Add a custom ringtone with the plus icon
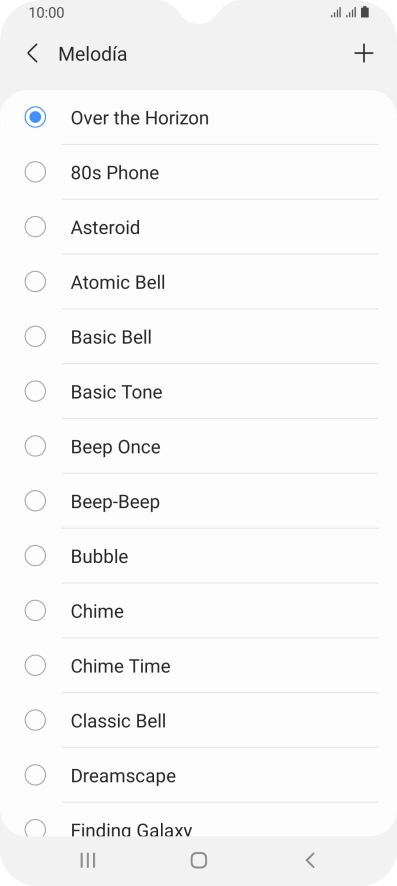Screen dimensions: 397x886 [364, 54]
